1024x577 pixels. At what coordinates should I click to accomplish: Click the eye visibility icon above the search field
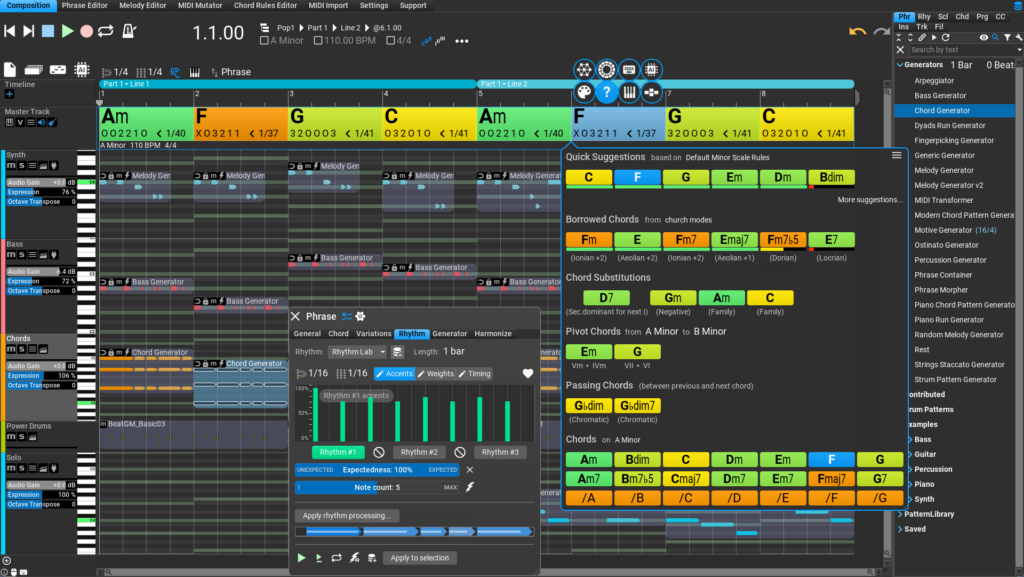(x=984, y=38)
